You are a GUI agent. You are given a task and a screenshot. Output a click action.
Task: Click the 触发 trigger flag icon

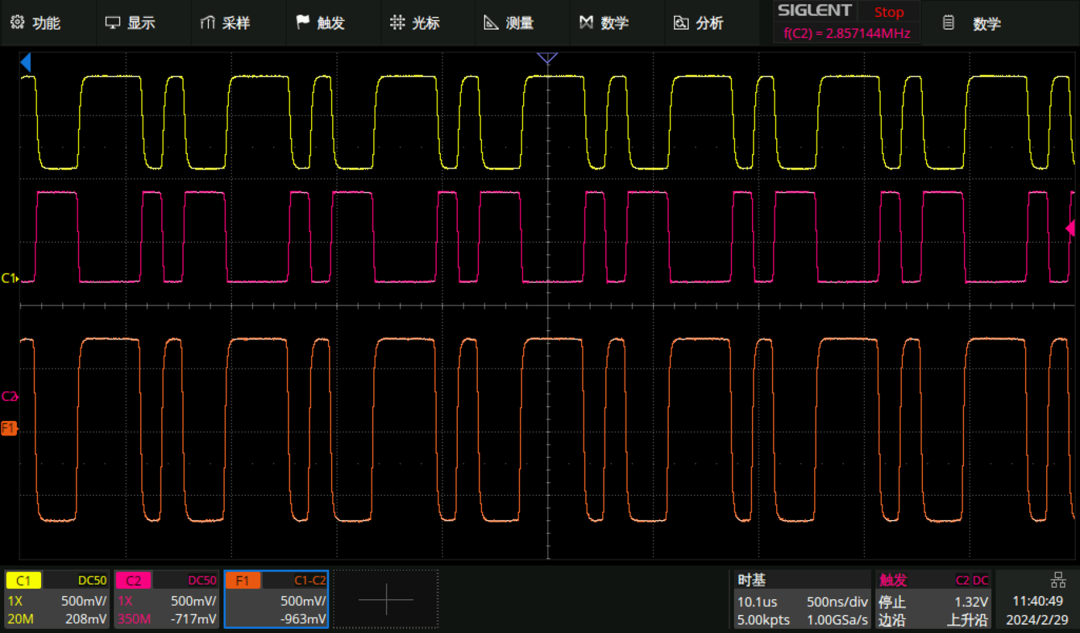click(x=302, y=23)
